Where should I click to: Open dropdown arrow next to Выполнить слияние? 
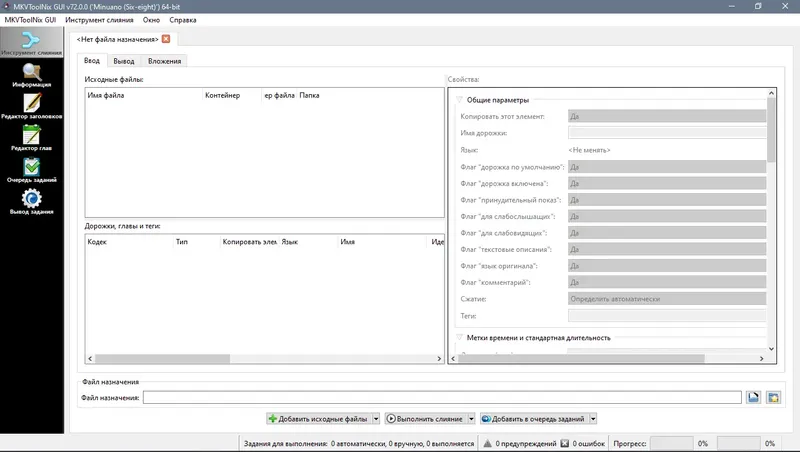coord(471,419)
